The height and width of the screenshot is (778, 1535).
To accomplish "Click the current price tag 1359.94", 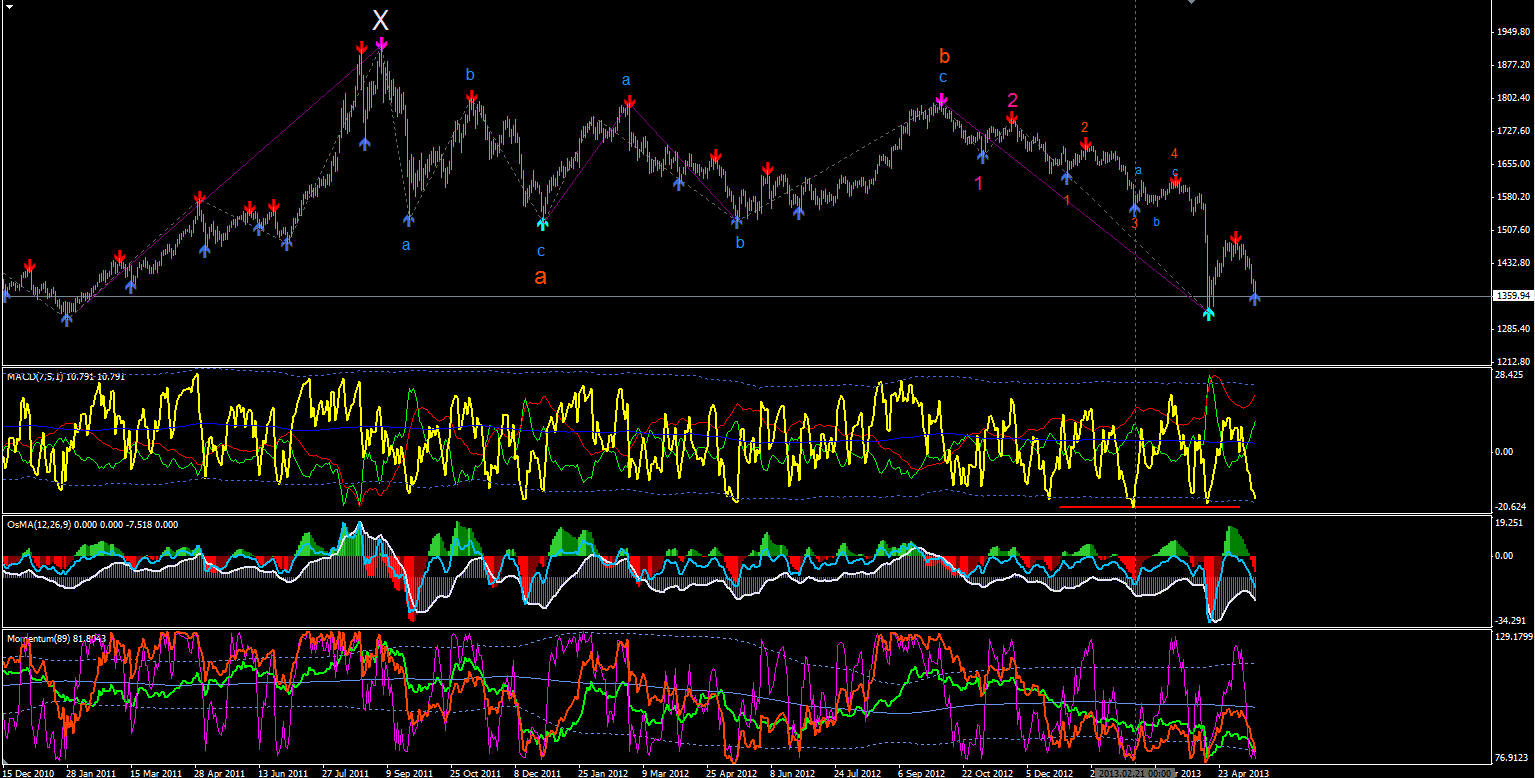I will 1512,296.
